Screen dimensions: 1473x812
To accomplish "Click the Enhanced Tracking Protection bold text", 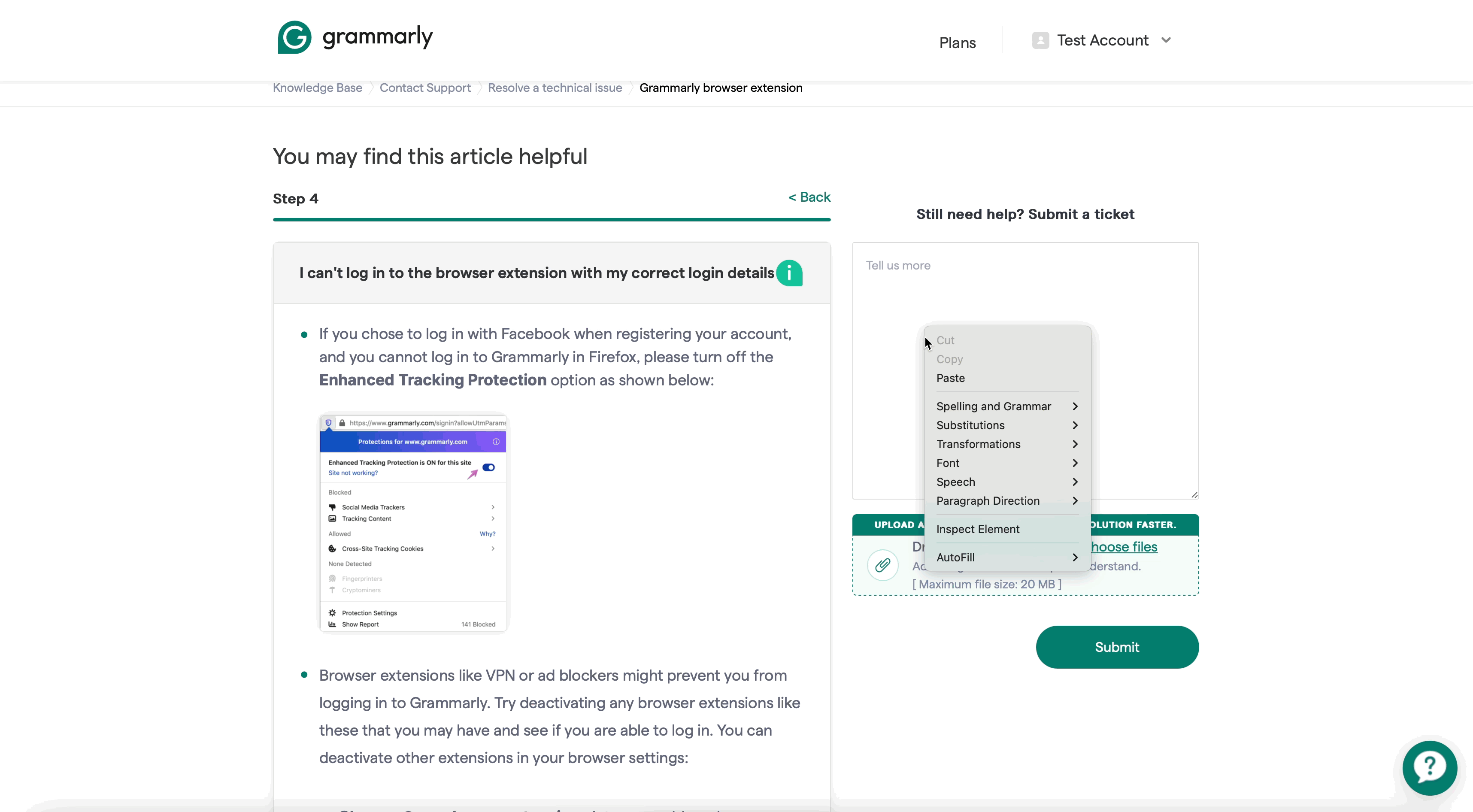I will tap(432, 380).
